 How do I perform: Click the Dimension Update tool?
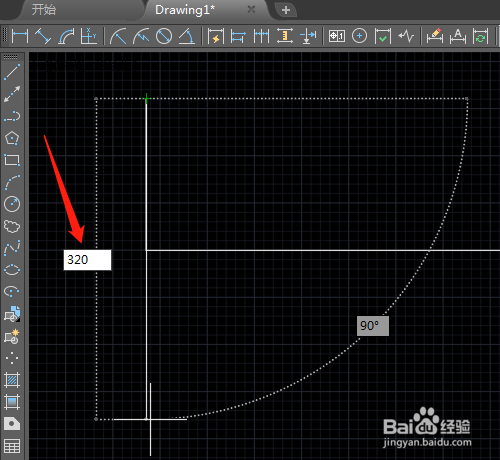click(x=480, y=36)
